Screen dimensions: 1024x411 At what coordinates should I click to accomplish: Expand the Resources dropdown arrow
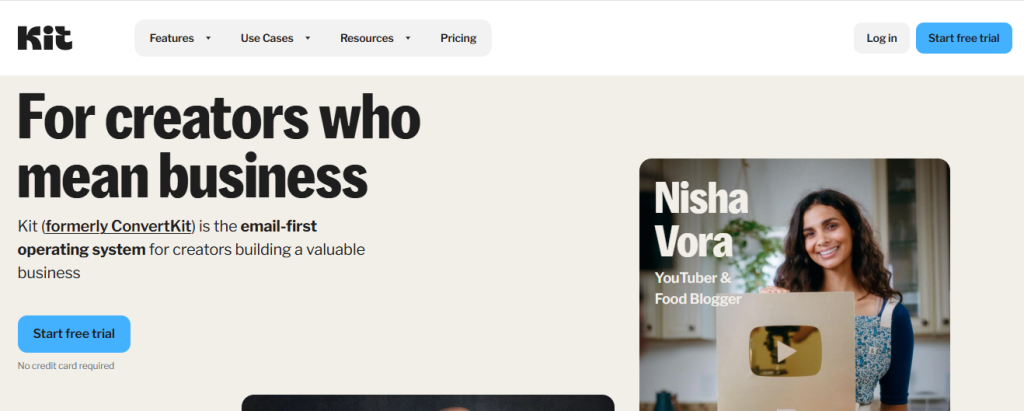click(x=408, y=38)
